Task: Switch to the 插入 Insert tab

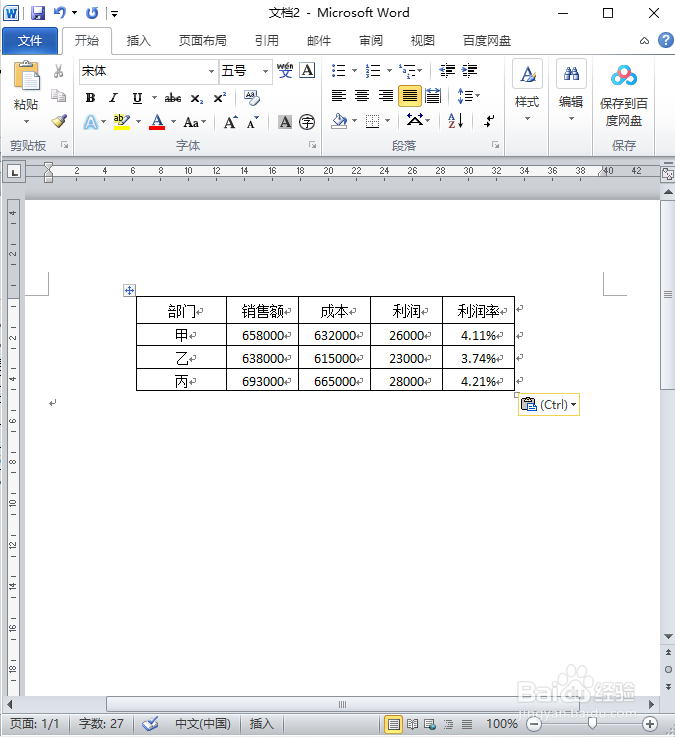Action: [x=139, y=41]
